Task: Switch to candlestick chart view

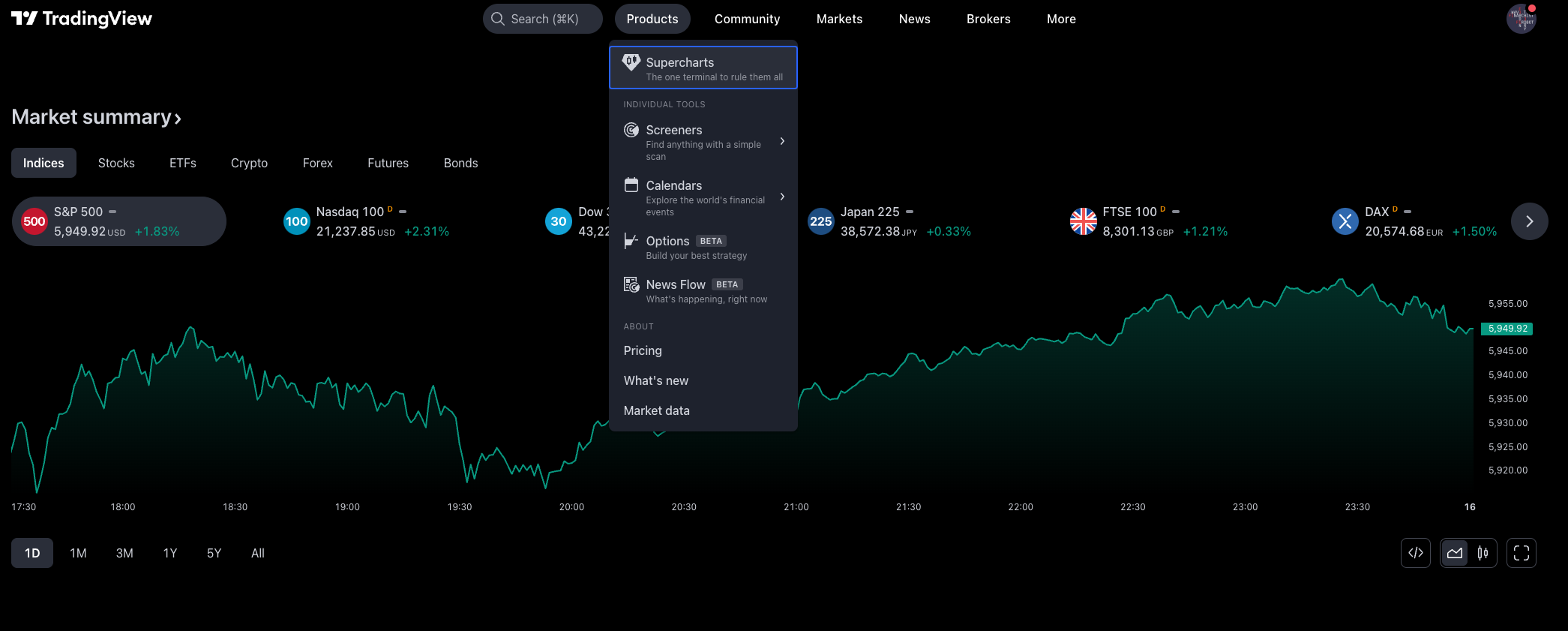Action: tap(1483, 553)
